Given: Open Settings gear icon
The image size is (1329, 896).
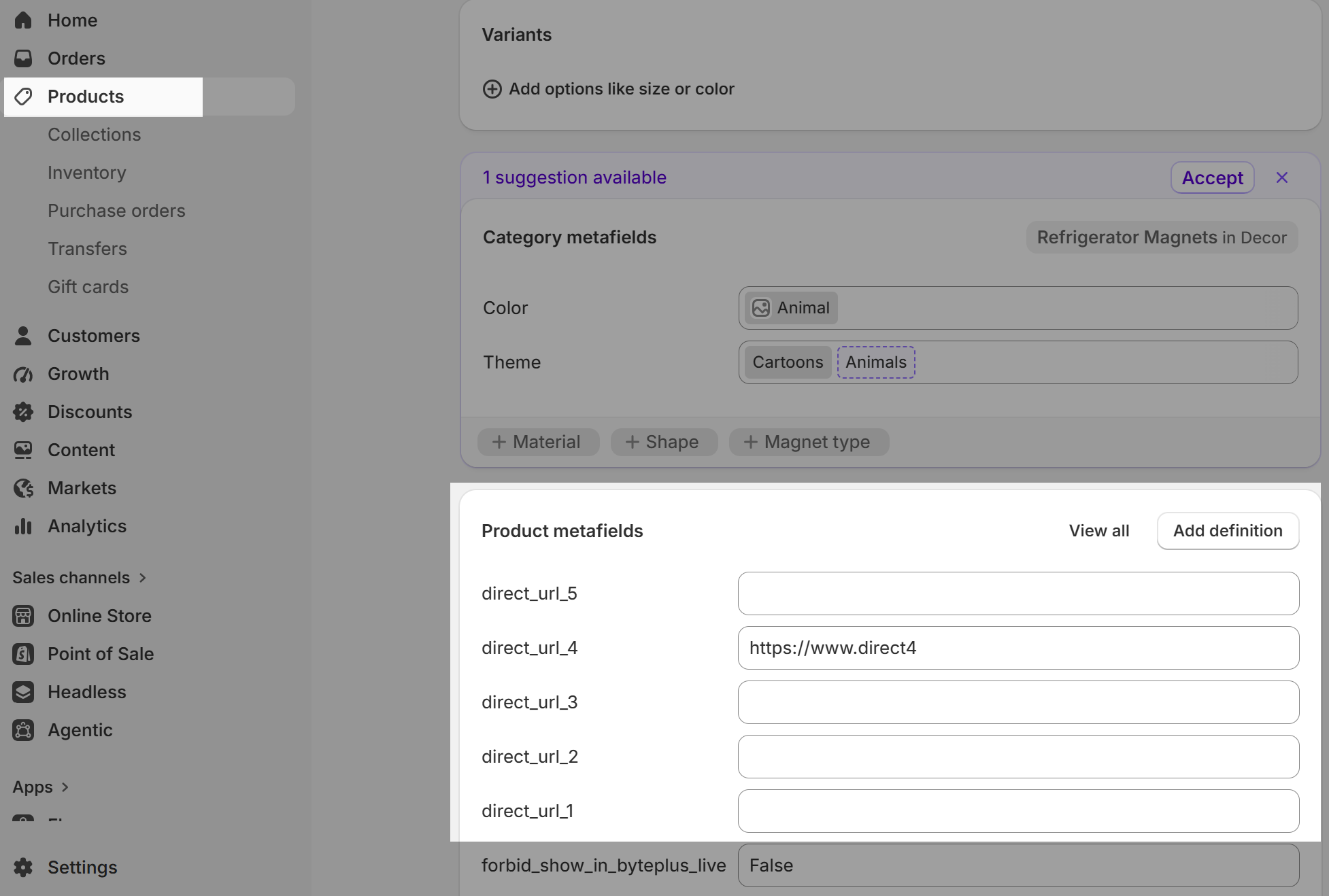Looking at the screenshot, I should click(23, 867).
